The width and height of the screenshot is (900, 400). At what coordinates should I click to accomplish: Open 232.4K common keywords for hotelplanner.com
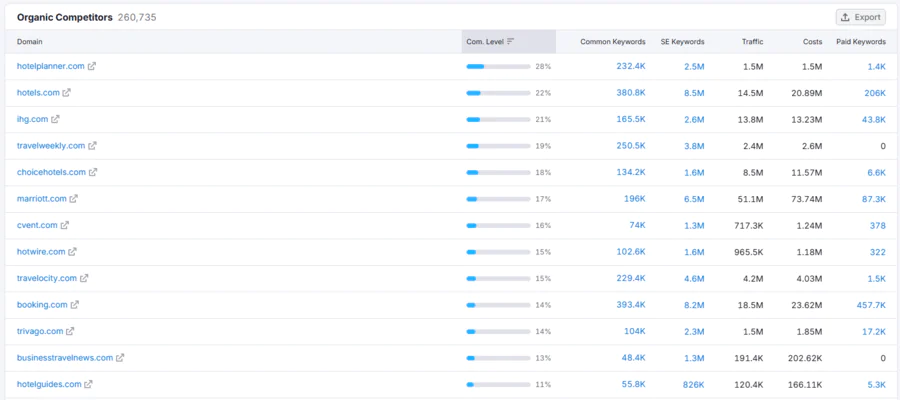coord(631,66)
